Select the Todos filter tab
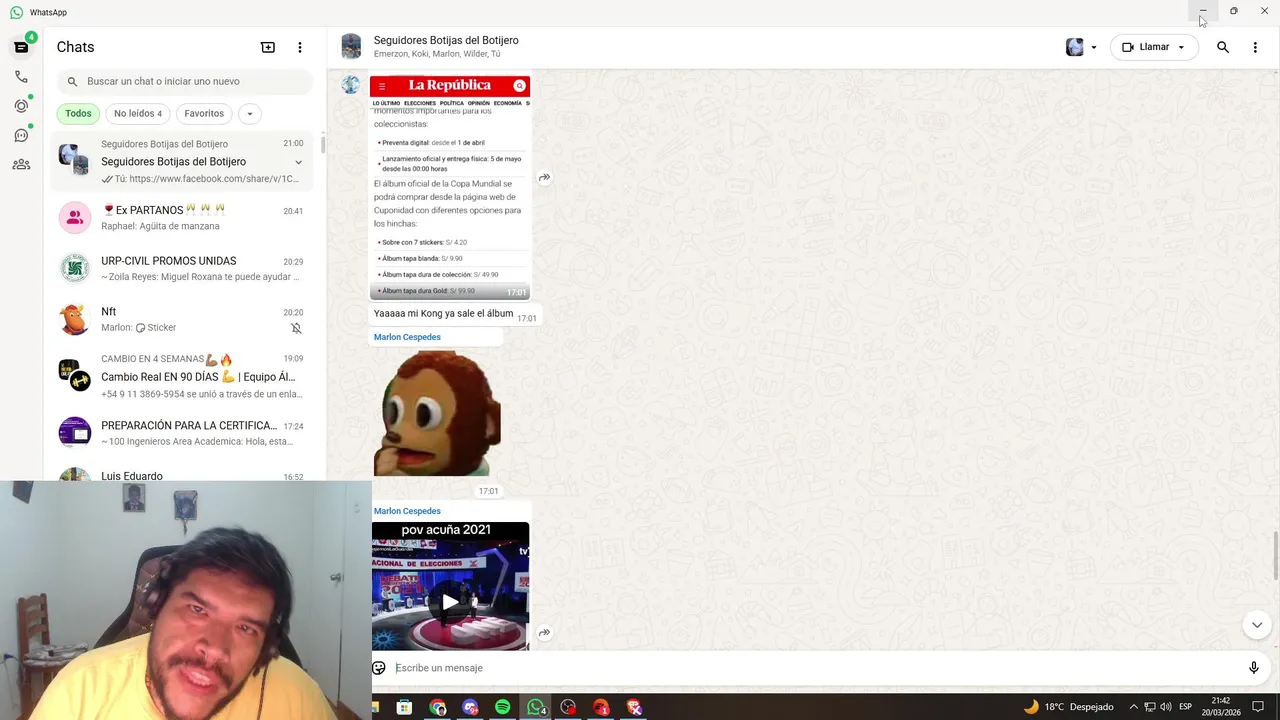This screenshot has width=1280, height=720. (x=78, y=114)
